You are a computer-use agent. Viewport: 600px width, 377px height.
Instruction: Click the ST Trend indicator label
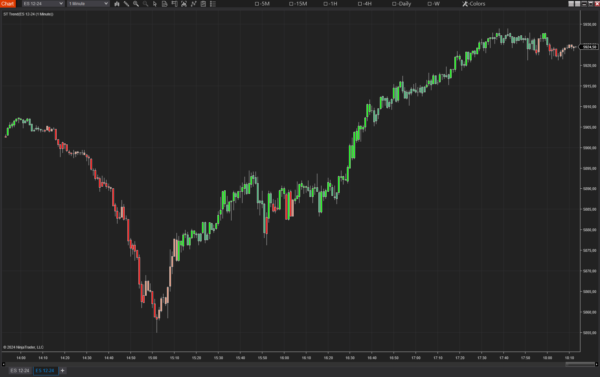point(28,14)
